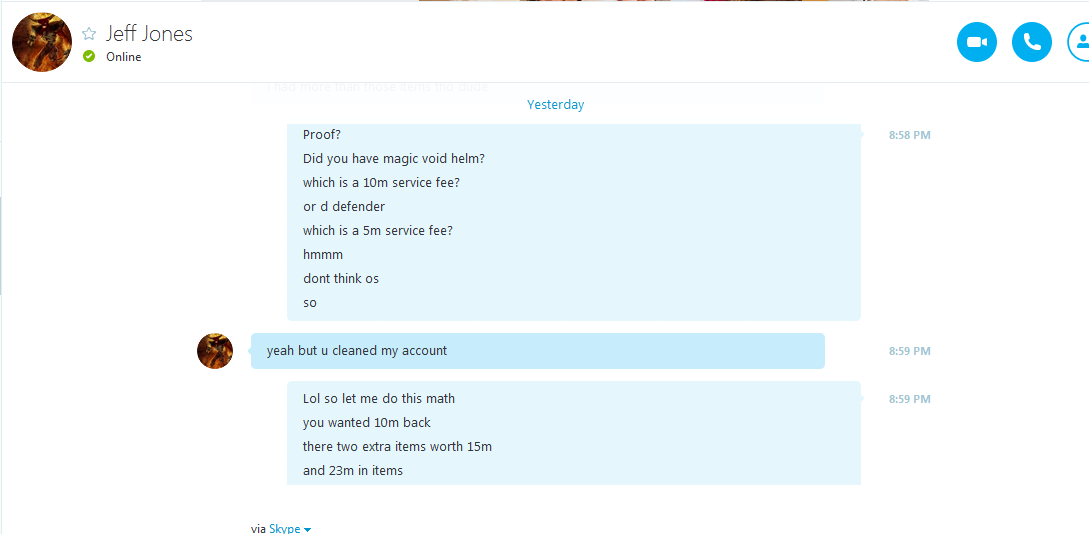Click the Skype link in message footer
Image resolution: width=1089 pixels, height=534 pixels.
pos(285,528)
